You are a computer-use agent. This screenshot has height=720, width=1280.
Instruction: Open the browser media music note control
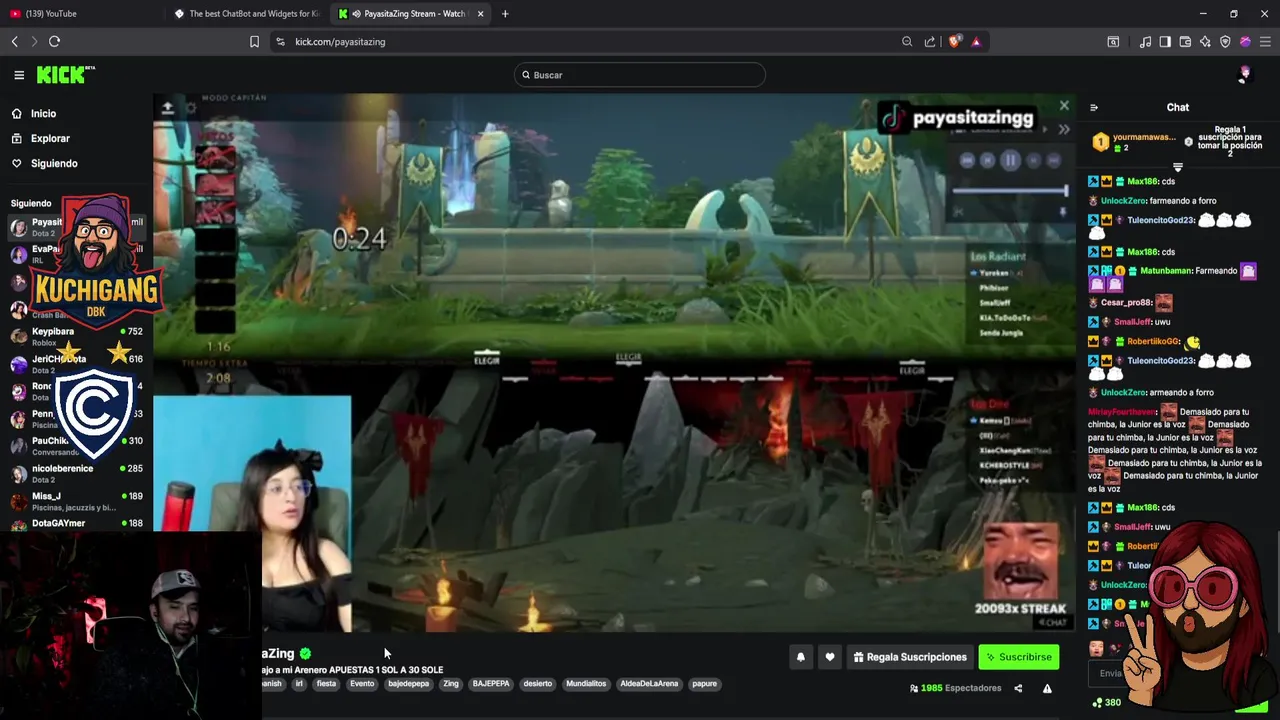1145,42
